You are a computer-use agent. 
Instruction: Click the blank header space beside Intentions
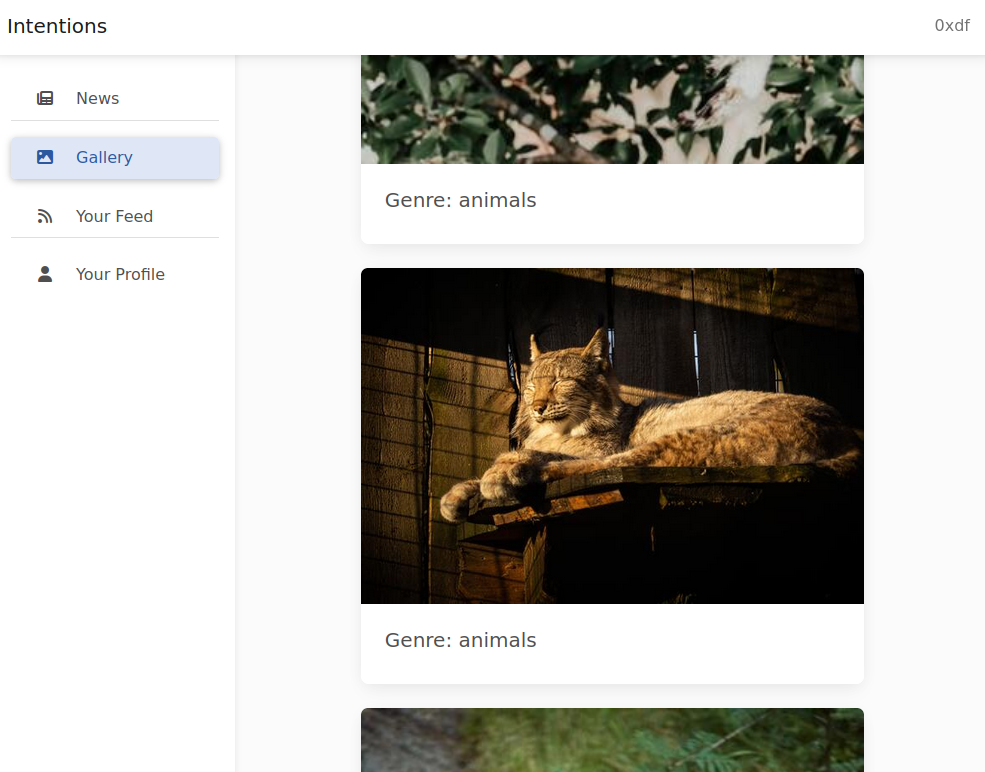pyautogui.click(x=500, y=26)
